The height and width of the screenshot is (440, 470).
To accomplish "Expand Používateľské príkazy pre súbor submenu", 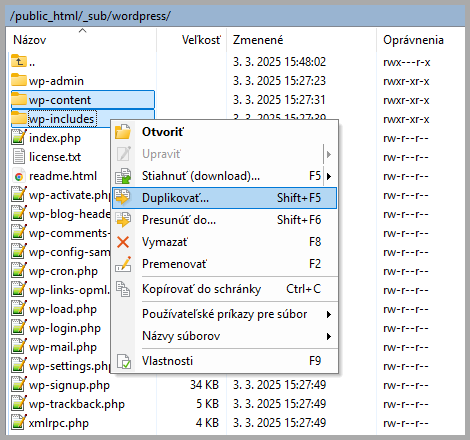I will click(x=329, y=314).
